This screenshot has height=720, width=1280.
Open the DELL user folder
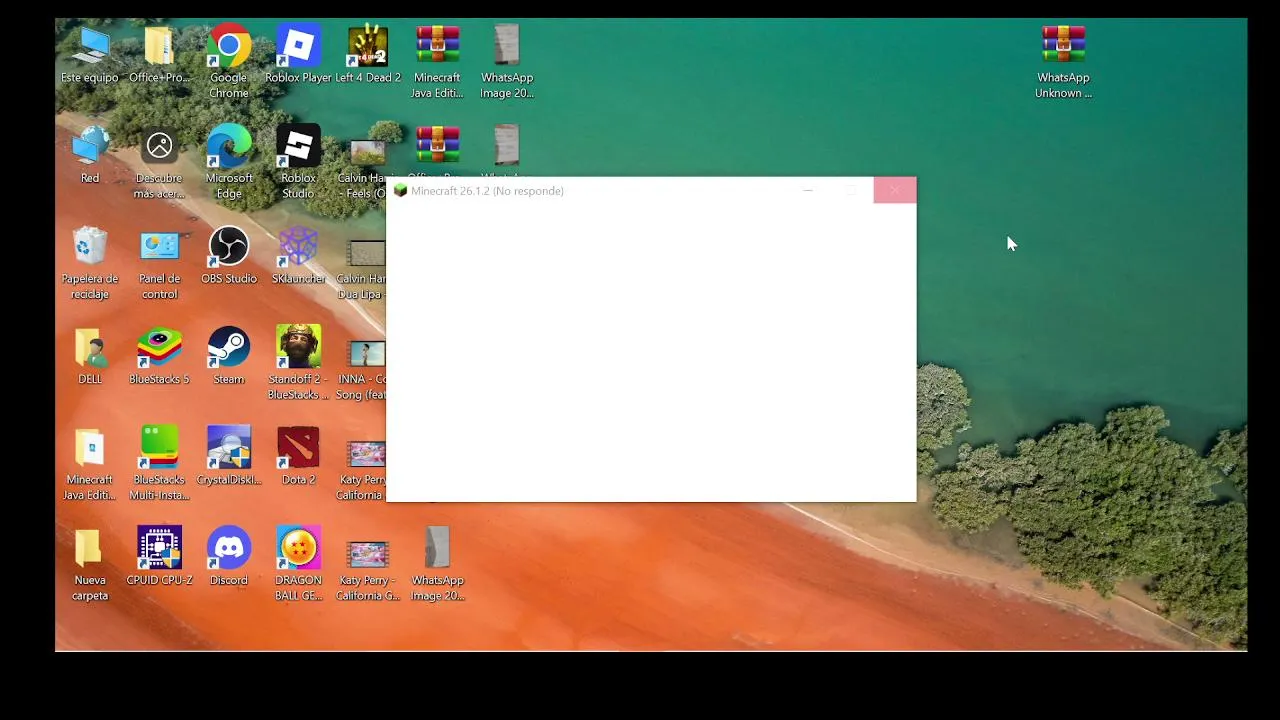pyautogui.click(x=90, y=357)
